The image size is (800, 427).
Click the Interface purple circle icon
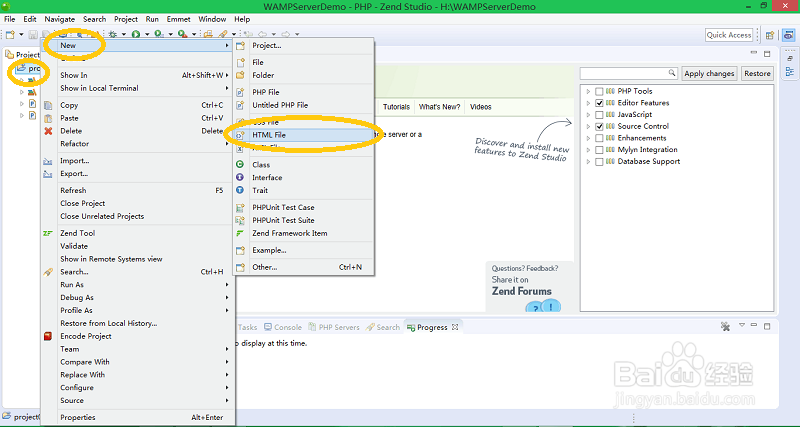coord(240,177)
